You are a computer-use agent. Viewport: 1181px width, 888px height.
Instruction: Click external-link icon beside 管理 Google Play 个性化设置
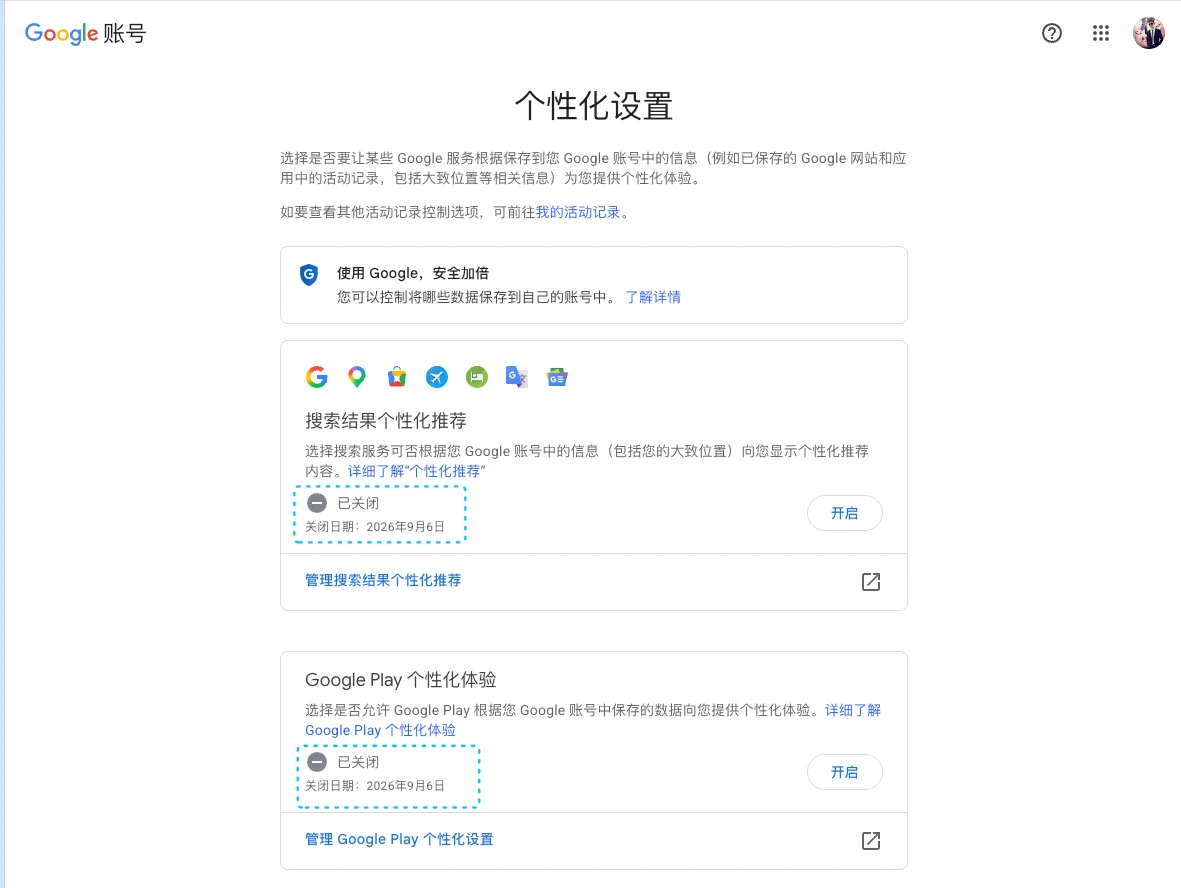point(871,841)
